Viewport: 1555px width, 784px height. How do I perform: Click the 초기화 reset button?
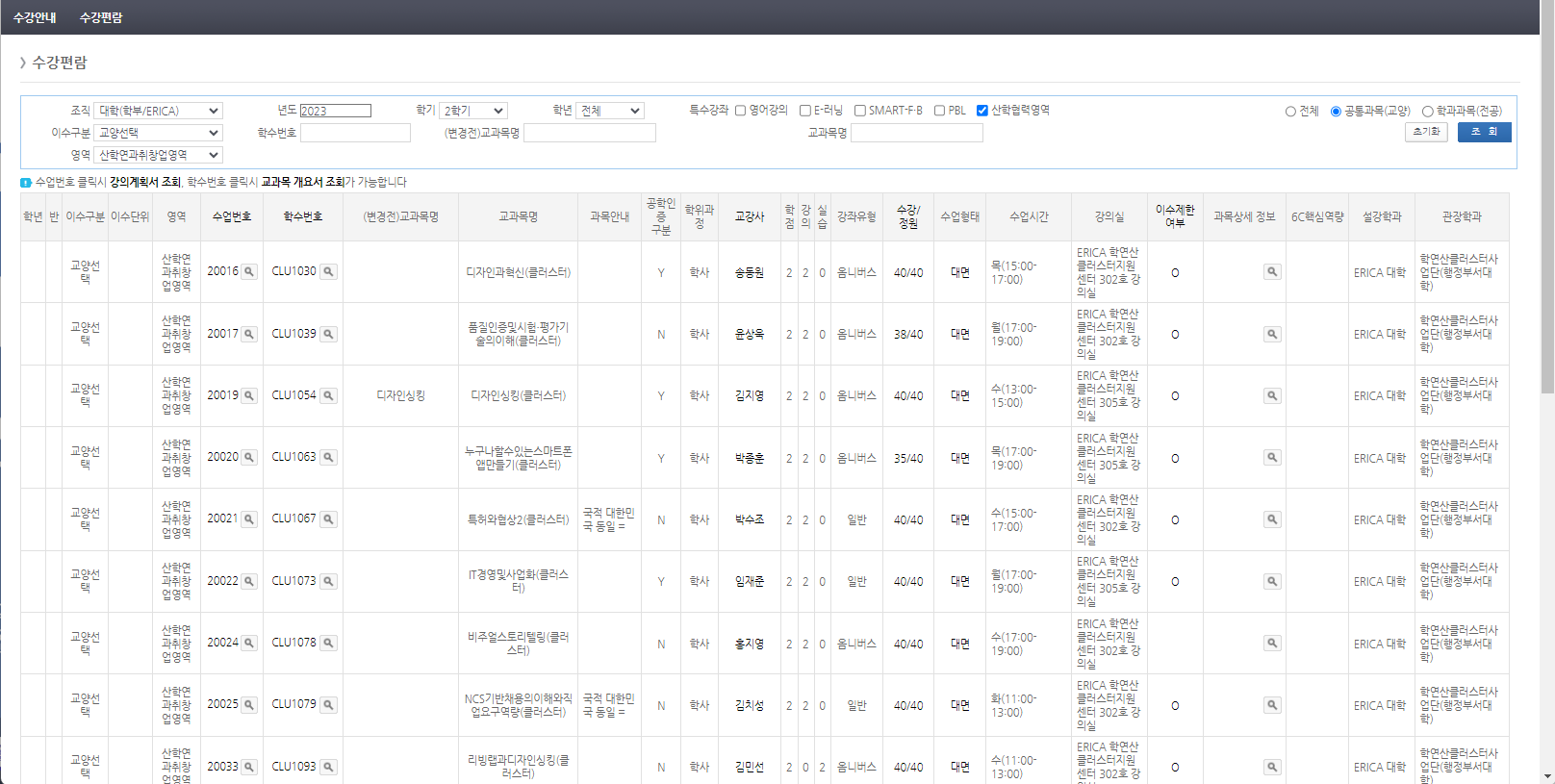[1426, 132]
